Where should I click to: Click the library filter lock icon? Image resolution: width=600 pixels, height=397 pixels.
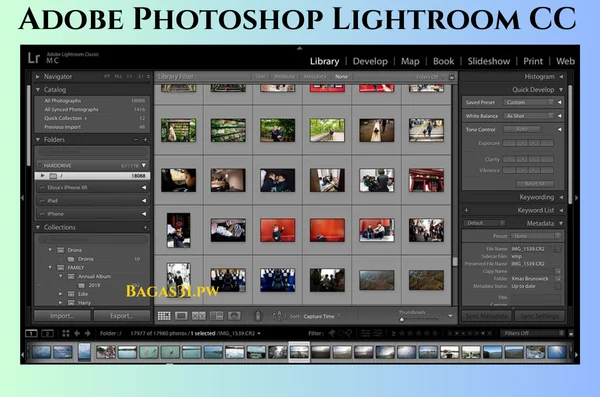pos(452,76)
